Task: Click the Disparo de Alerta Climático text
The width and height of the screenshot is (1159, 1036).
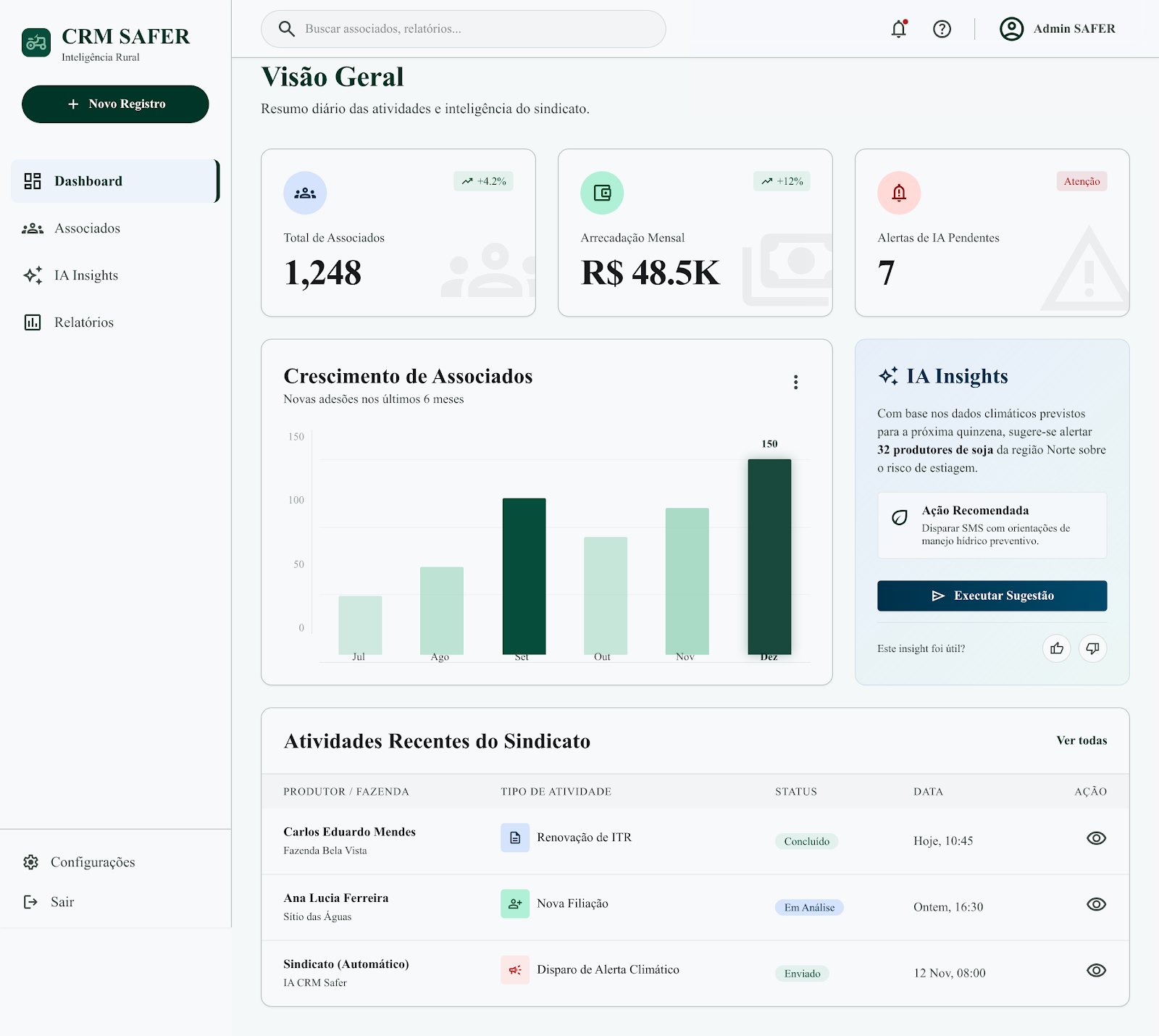Action: (x=608, y=969)
